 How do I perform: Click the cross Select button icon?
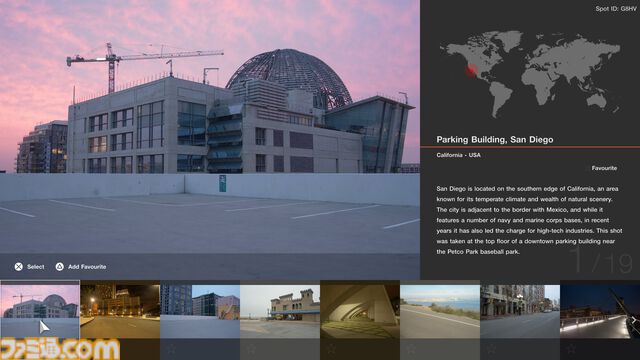coord(19,267)
